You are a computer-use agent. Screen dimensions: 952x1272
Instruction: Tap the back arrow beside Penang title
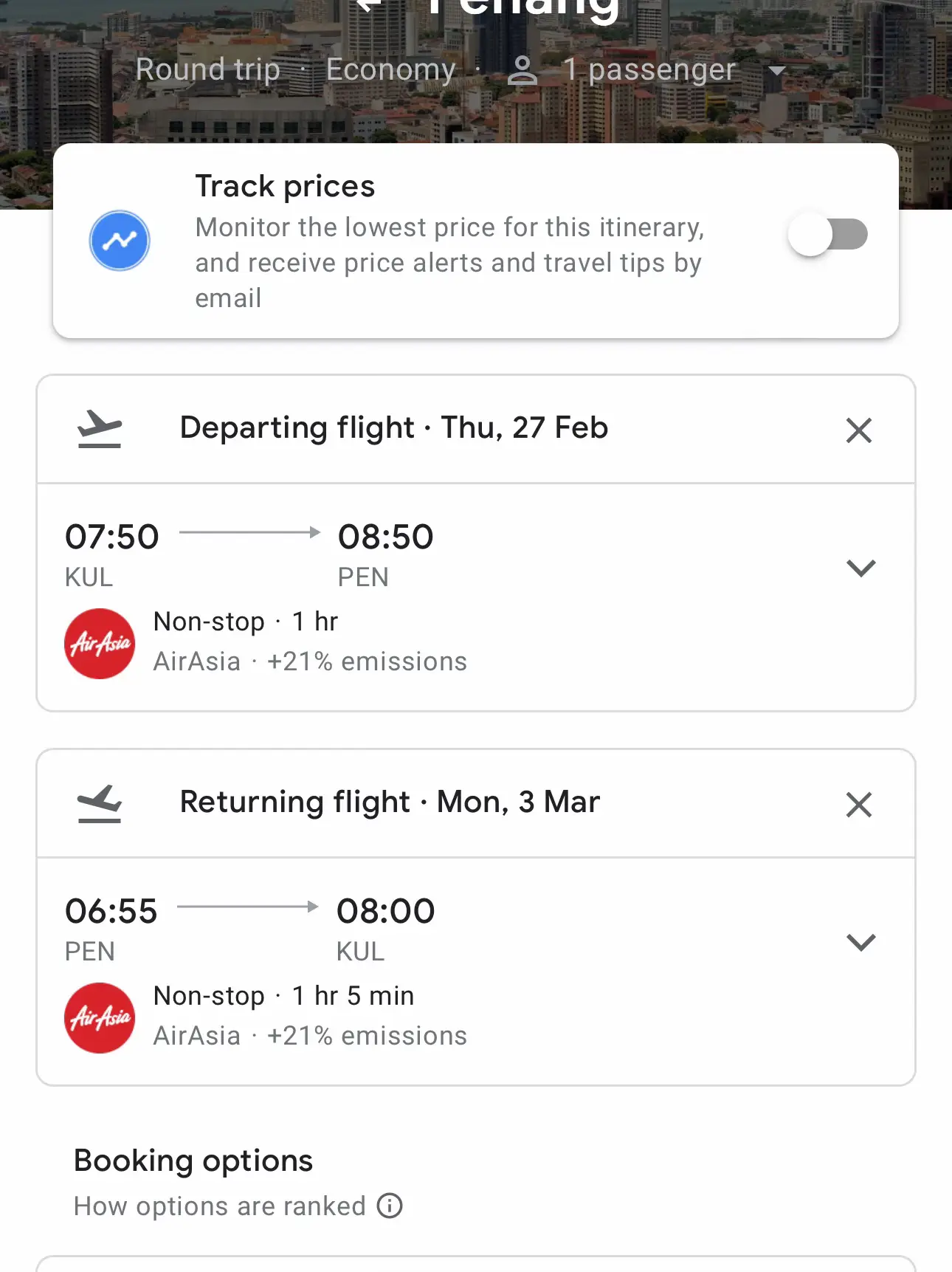369,4
